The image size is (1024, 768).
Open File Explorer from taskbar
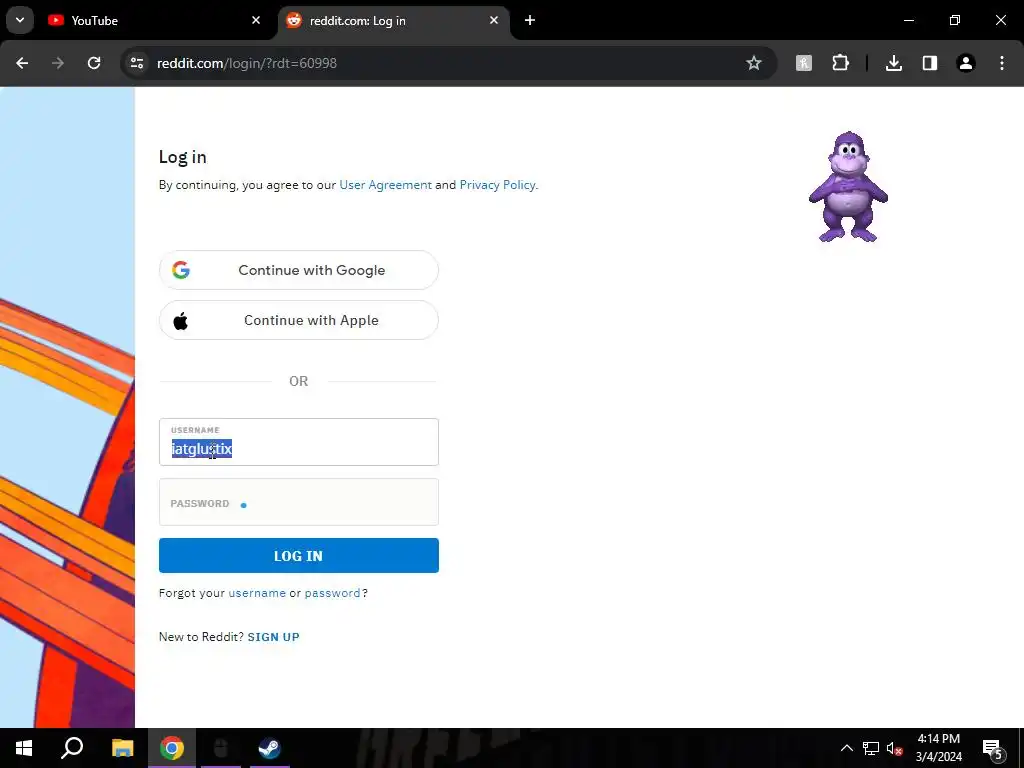point(122,748)
